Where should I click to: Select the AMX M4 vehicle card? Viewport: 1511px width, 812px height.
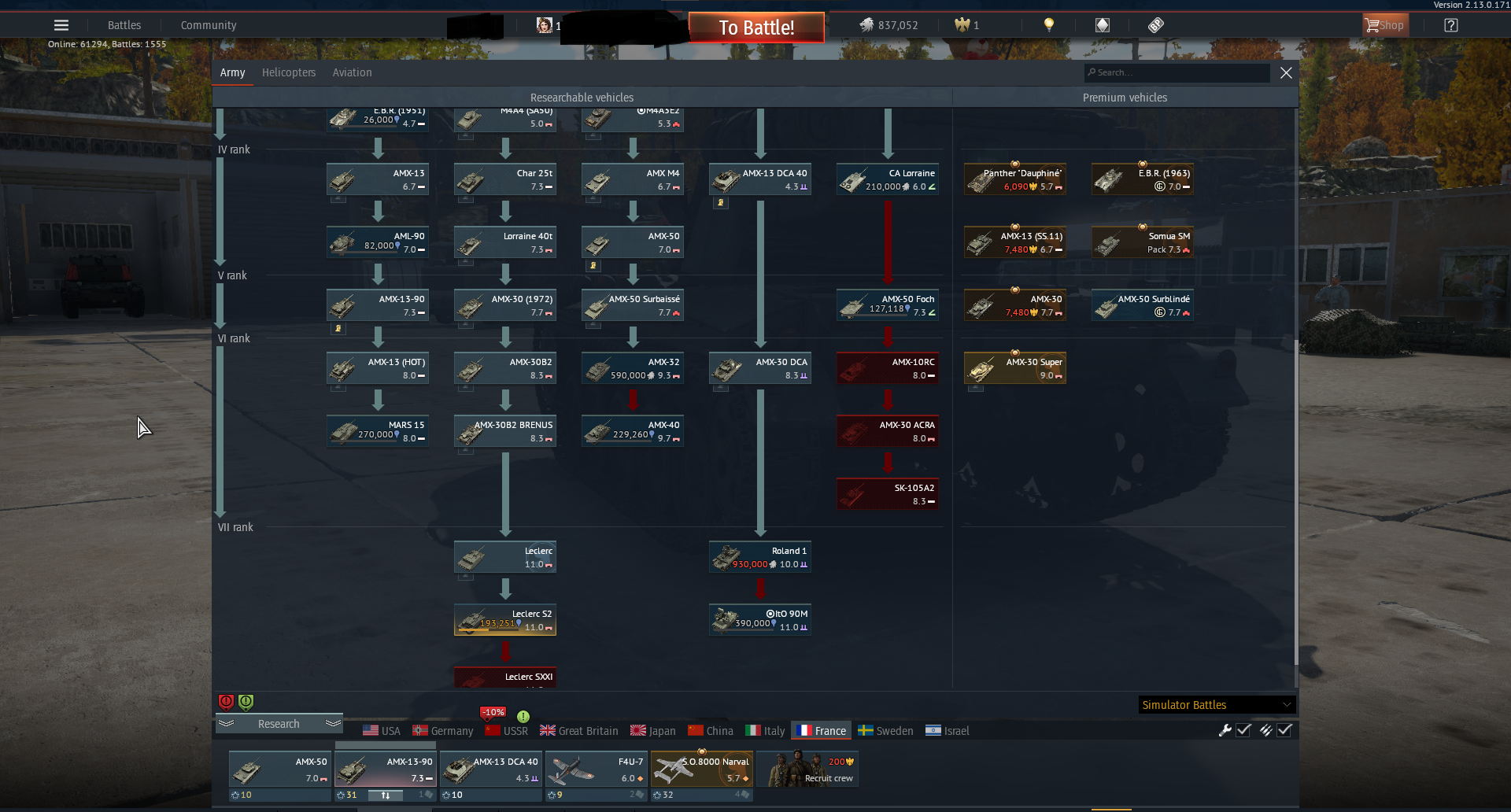pyautogui.click(x=633, y=179)
